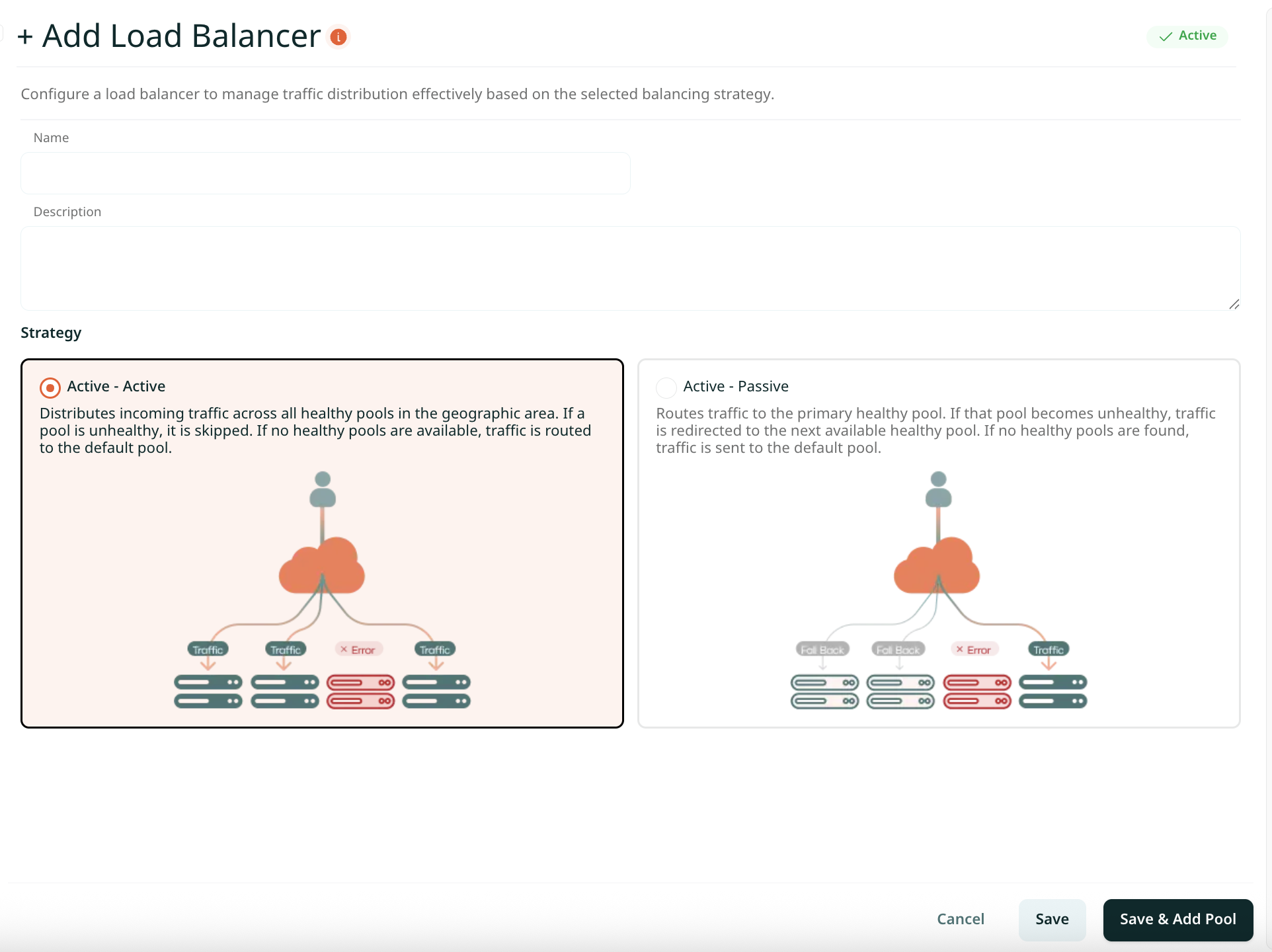The image size is (1272, 952).
Task: Click Cancel to discard the load balancer
Action: 961,919
